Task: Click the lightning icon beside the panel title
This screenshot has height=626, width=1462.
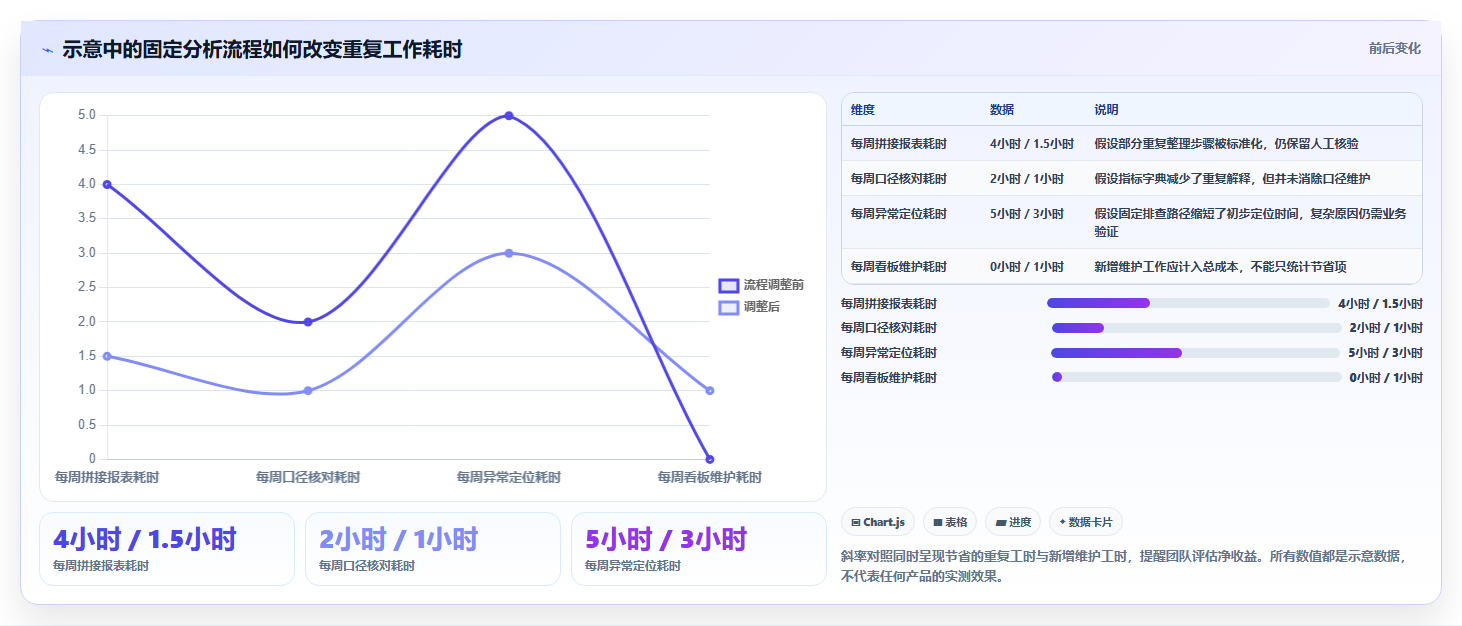Action: tap(47, 50)
